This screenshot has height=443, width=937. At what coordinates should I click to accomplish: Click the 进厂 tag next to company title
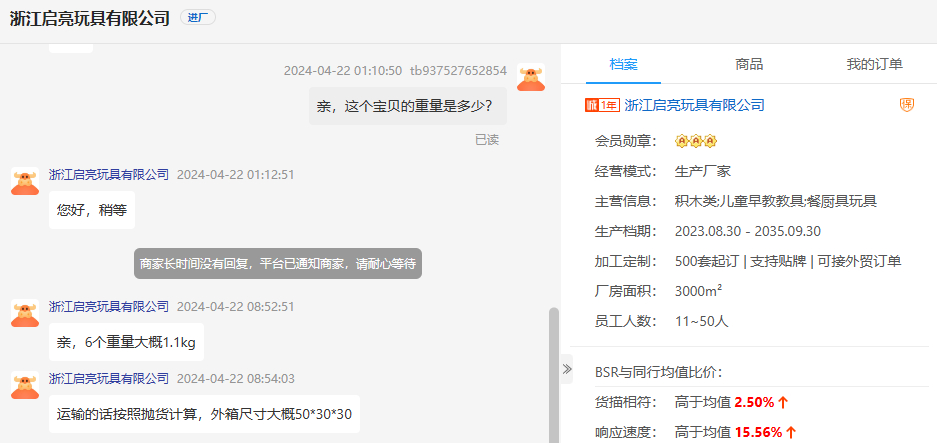[x=198, y=18]
